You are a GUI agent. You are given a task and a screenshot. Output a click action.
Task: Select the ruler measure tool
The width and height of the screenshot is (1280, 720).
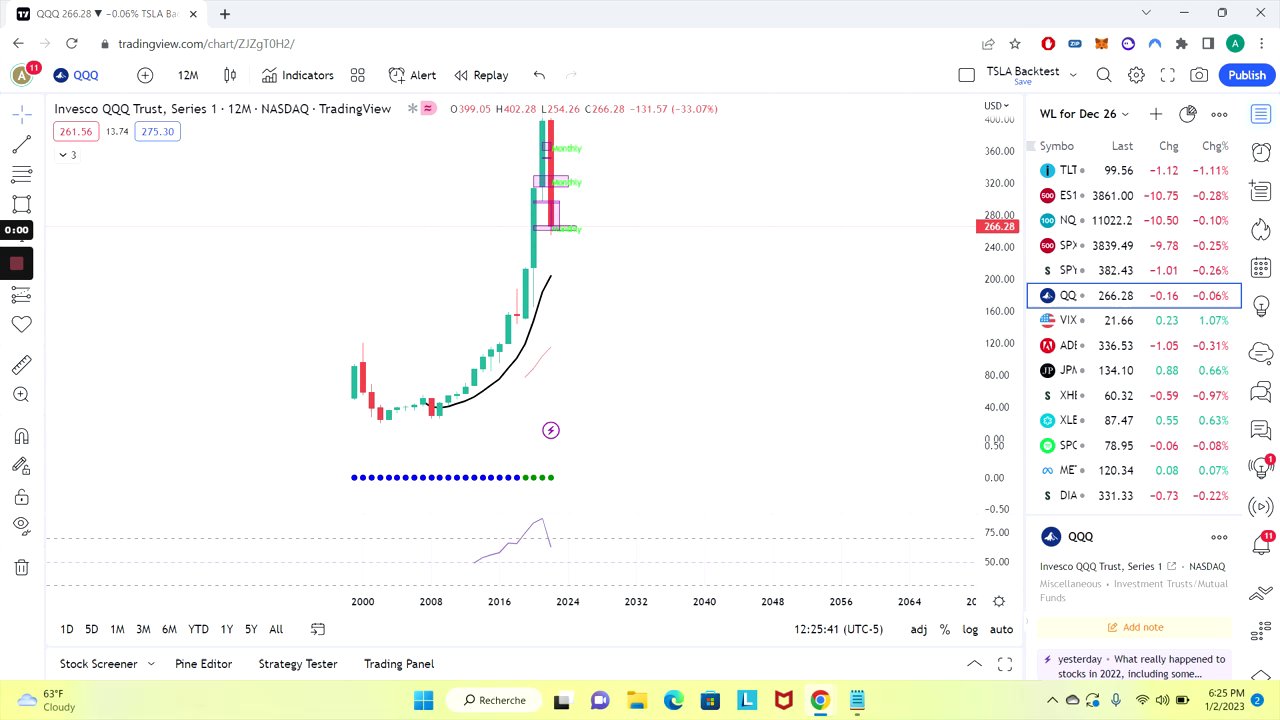21,365
